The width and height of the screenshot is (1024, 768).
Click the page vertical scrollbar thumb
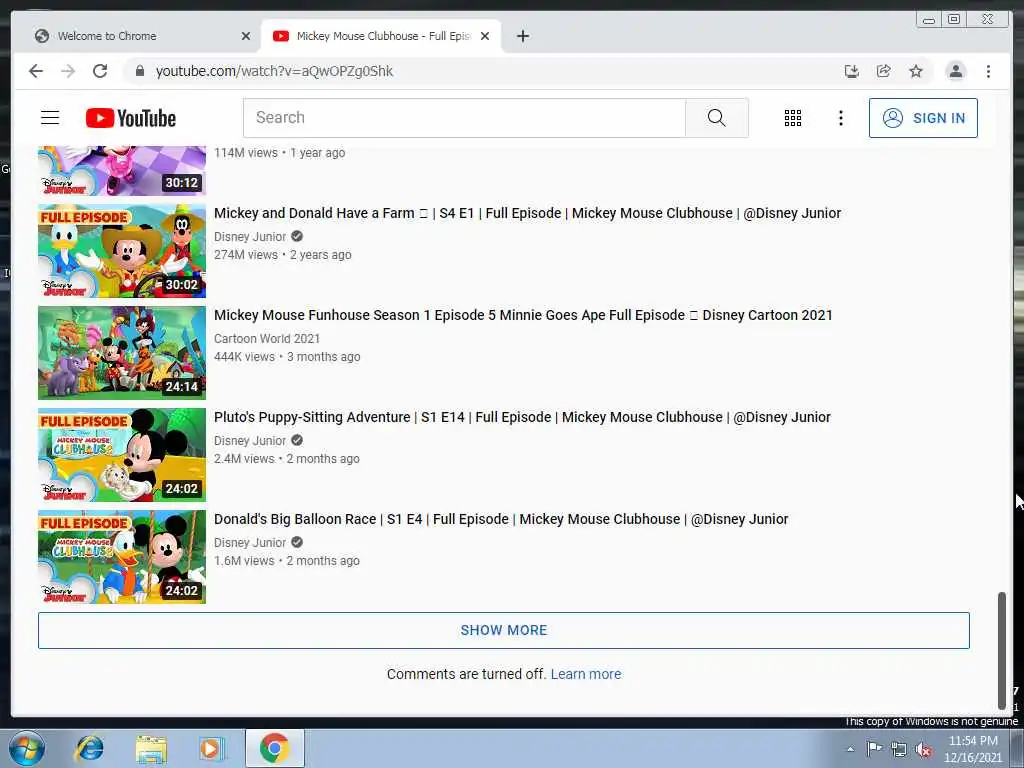pyautogui.click(x=1002, y=650)
